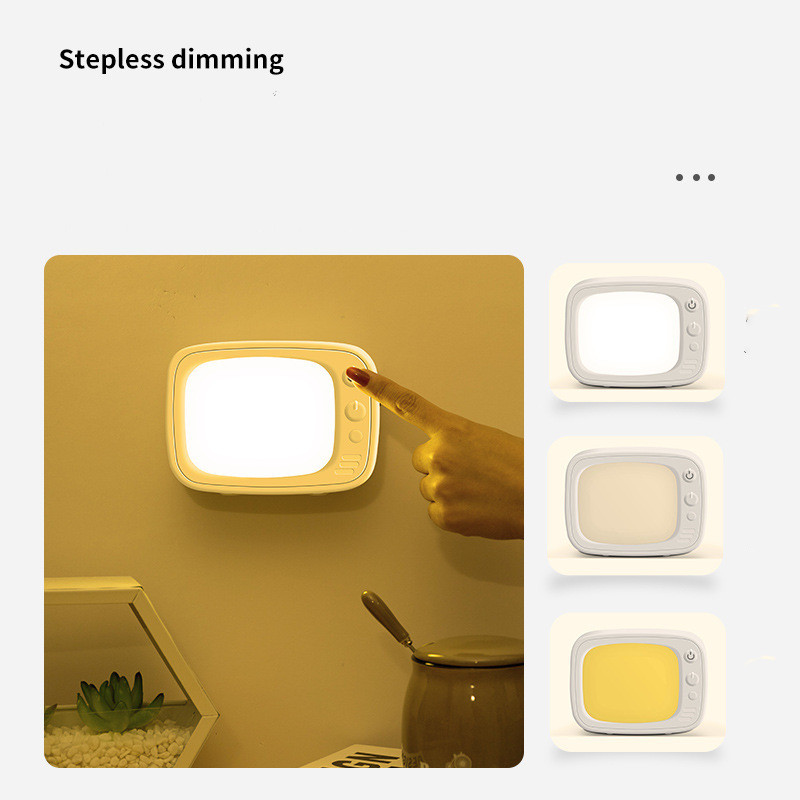Click the power button on the wall lamp
This screenshot has width=800, height=800.
(356, 410)
